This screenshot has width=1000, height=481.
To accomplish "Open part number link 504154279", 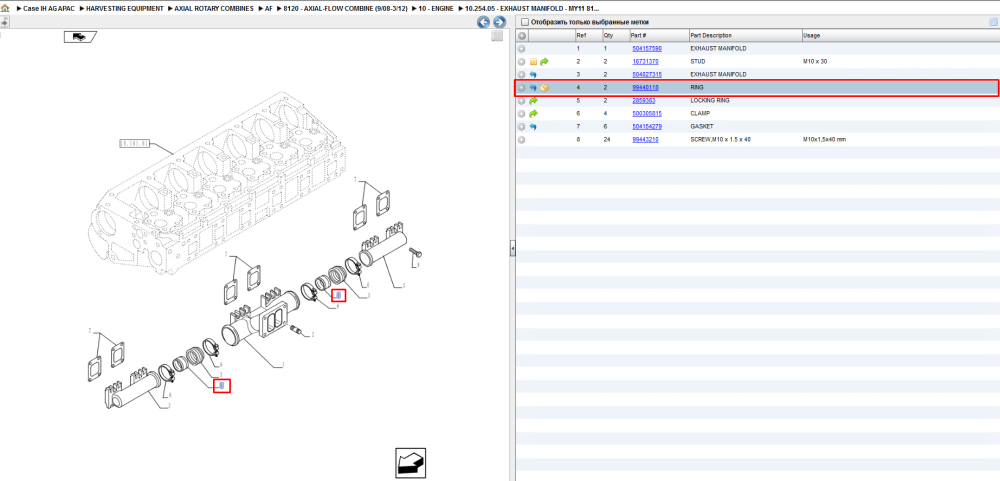I will (x=647, y=127).
